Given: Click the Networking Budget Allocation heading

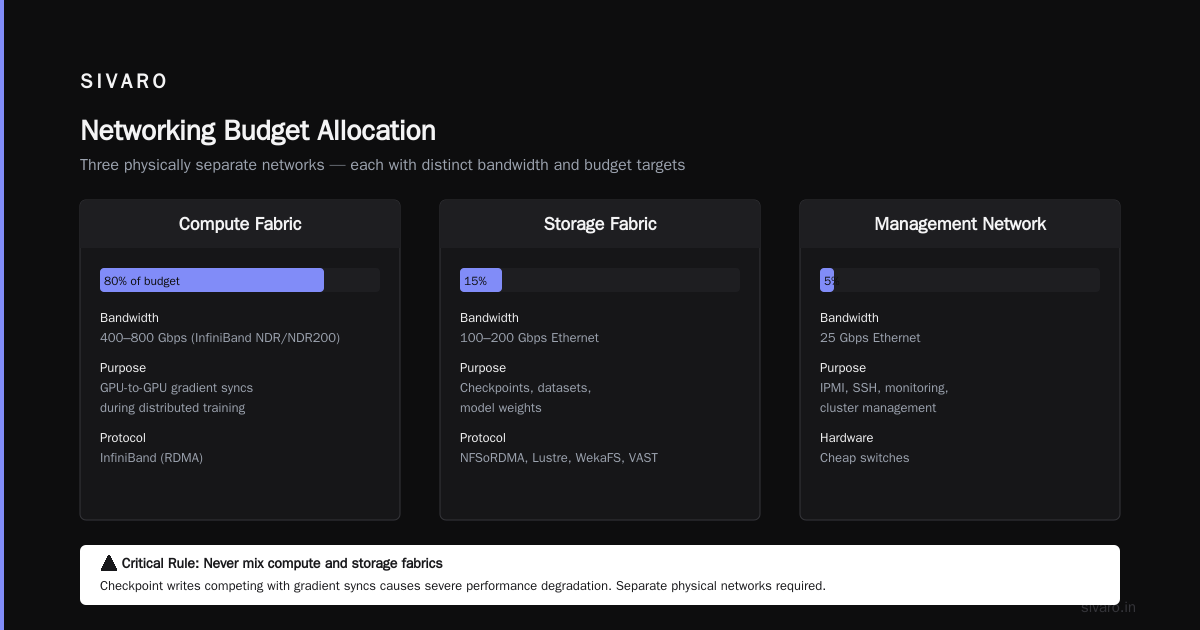Looking at the screenshot, I should coord(258,131).
